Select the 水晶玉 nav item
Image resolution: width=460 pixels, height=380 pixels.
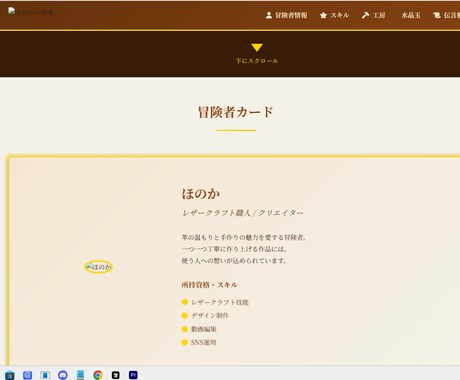pos(411,15)
